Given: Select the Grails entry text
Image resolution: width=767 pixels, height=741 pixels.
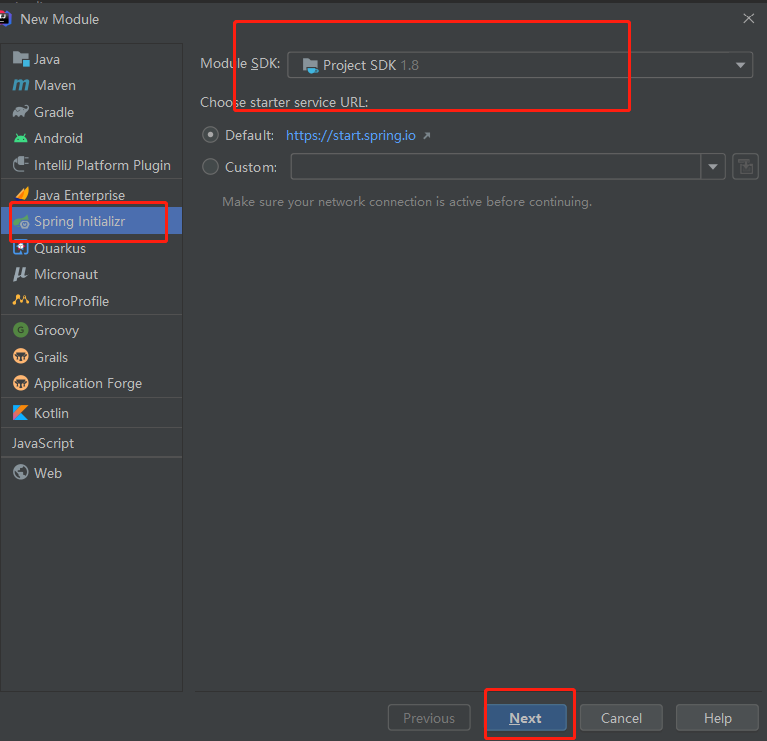Looking at the screenshot, I should [x=51, y=357].
